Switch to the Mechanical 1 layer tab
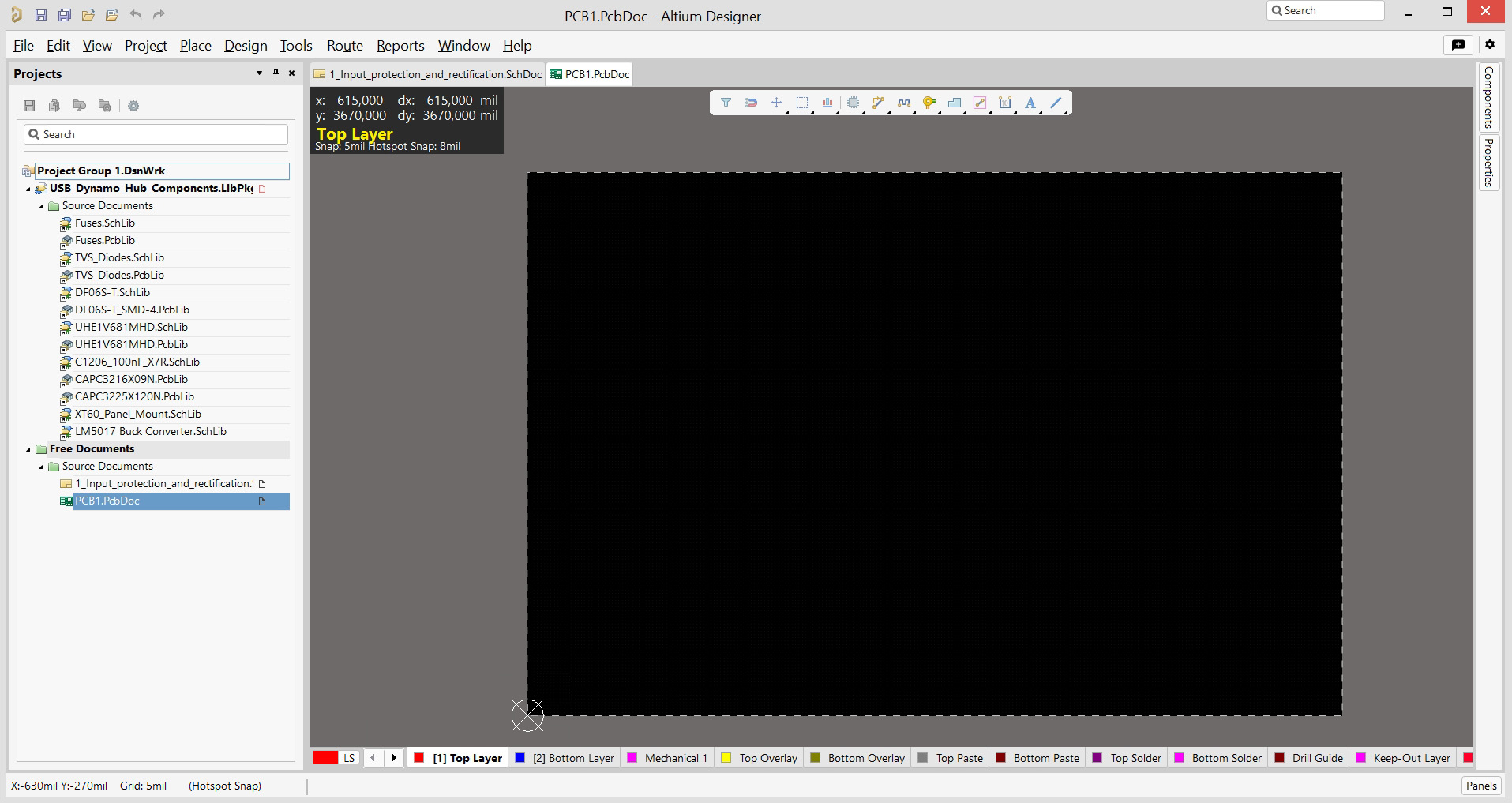The image size is (1512, 803). (667, 758)
